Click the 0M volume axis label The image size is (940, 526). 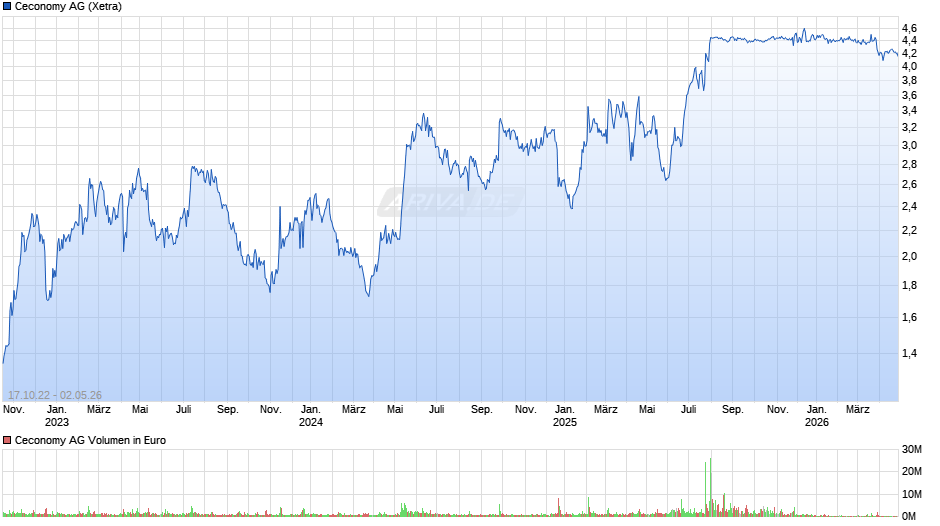pyautogui.click(x=909, y=516)
